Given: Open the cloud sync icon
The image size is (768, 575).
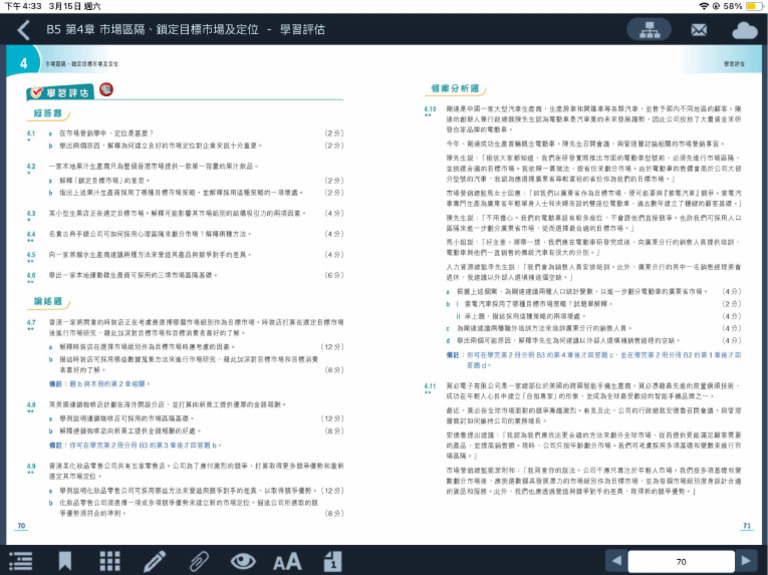Looking at the screenshot, I should (744, 30).
